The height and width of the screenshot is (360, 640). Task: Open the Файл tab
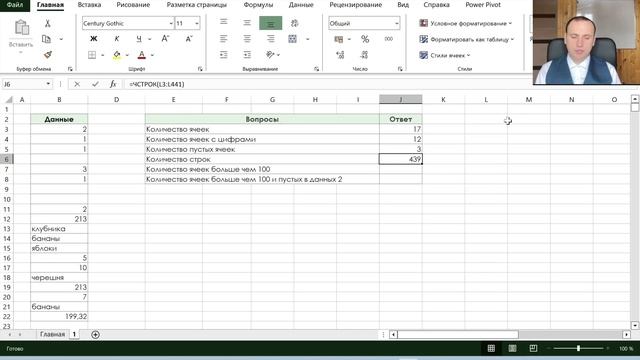(x=15, y=5)
